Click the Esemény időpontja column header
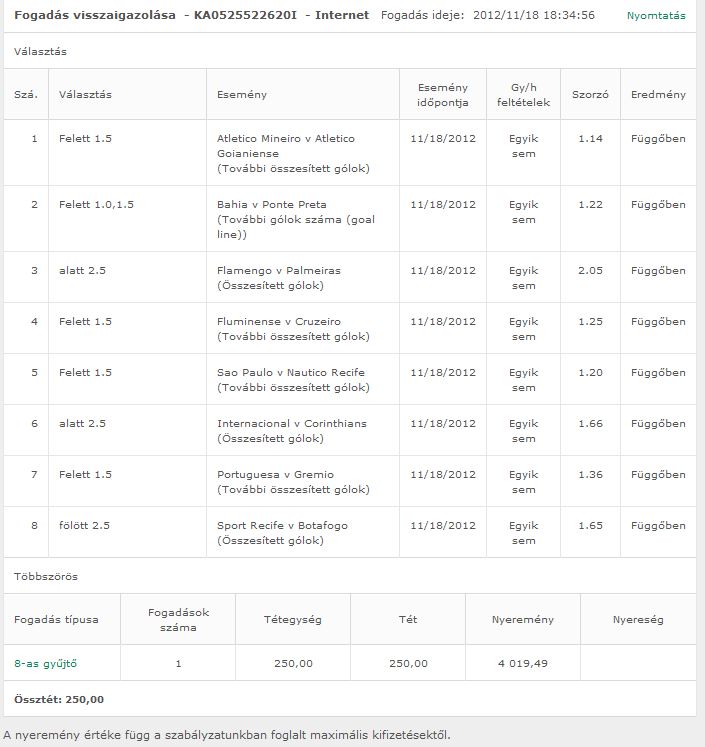This screenshot has height=747, width=705. [442, 95]
